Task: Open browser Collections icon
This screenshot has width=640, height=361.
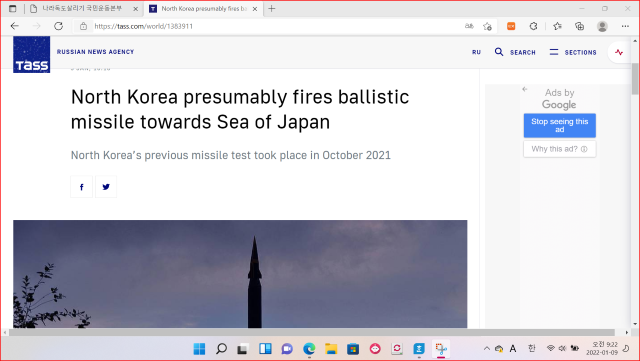Action: (579, 26)
